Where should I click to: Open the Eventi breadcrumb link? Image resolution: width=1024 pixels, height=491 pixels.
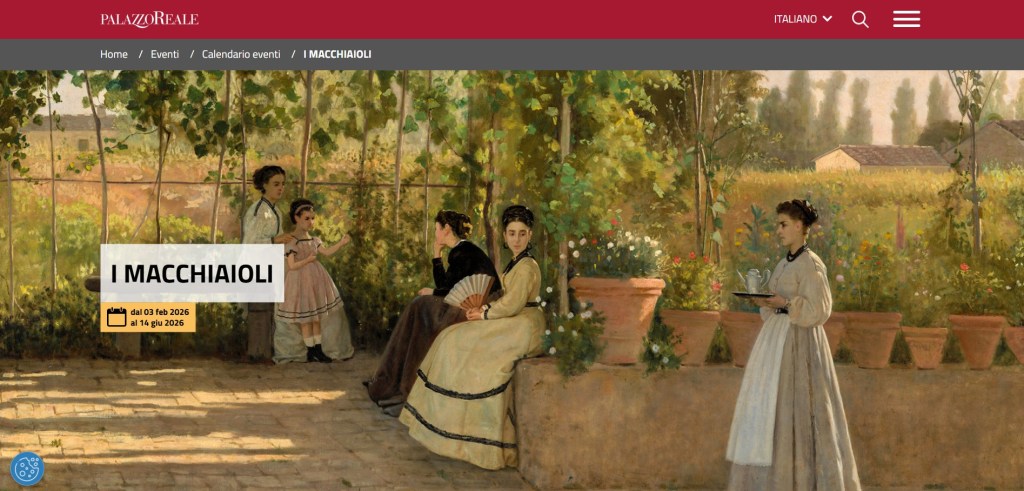tap(165, 54)
